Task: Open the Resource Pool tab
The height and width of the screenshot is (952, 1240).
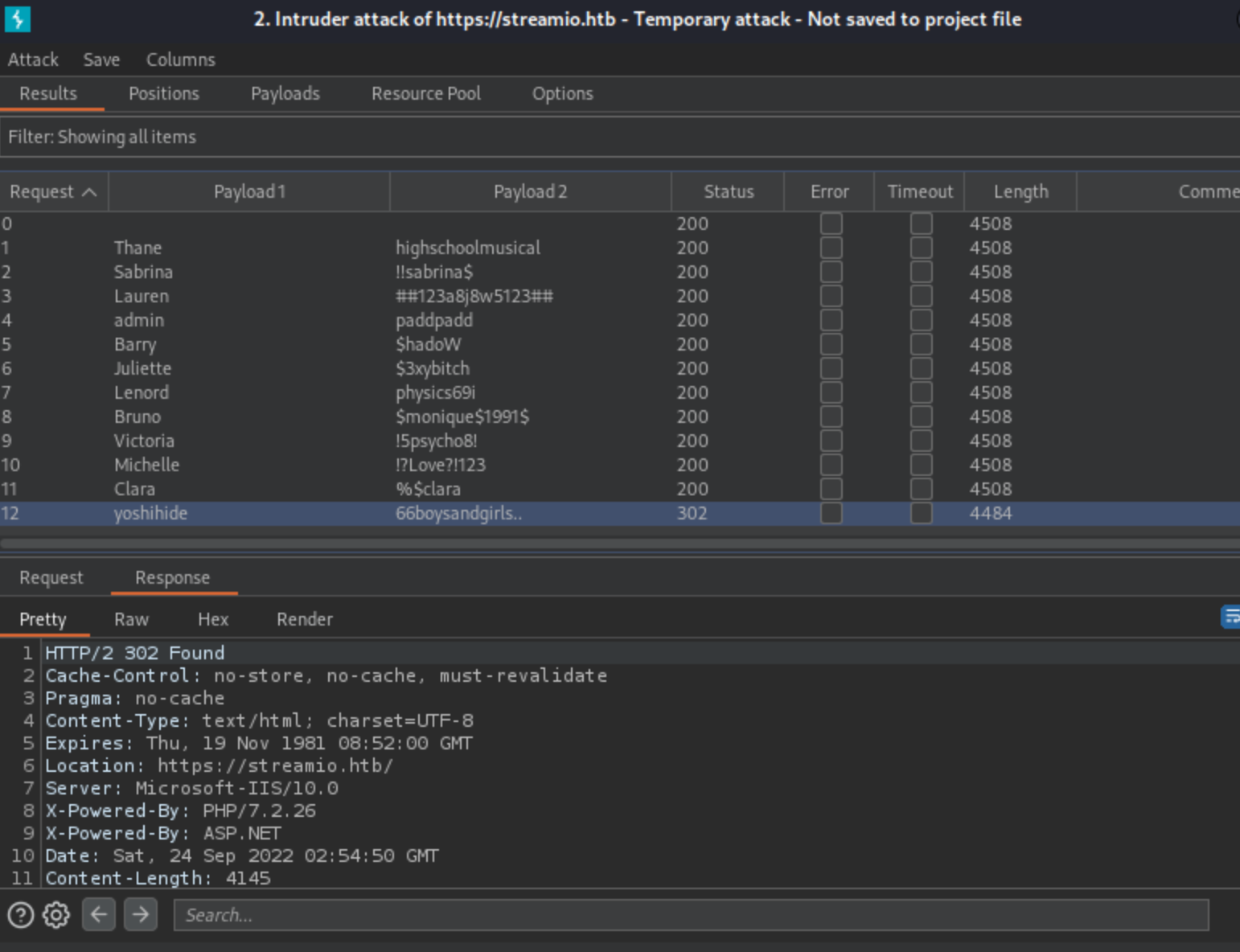Action: pyautogui.click(x=426, y=93)
